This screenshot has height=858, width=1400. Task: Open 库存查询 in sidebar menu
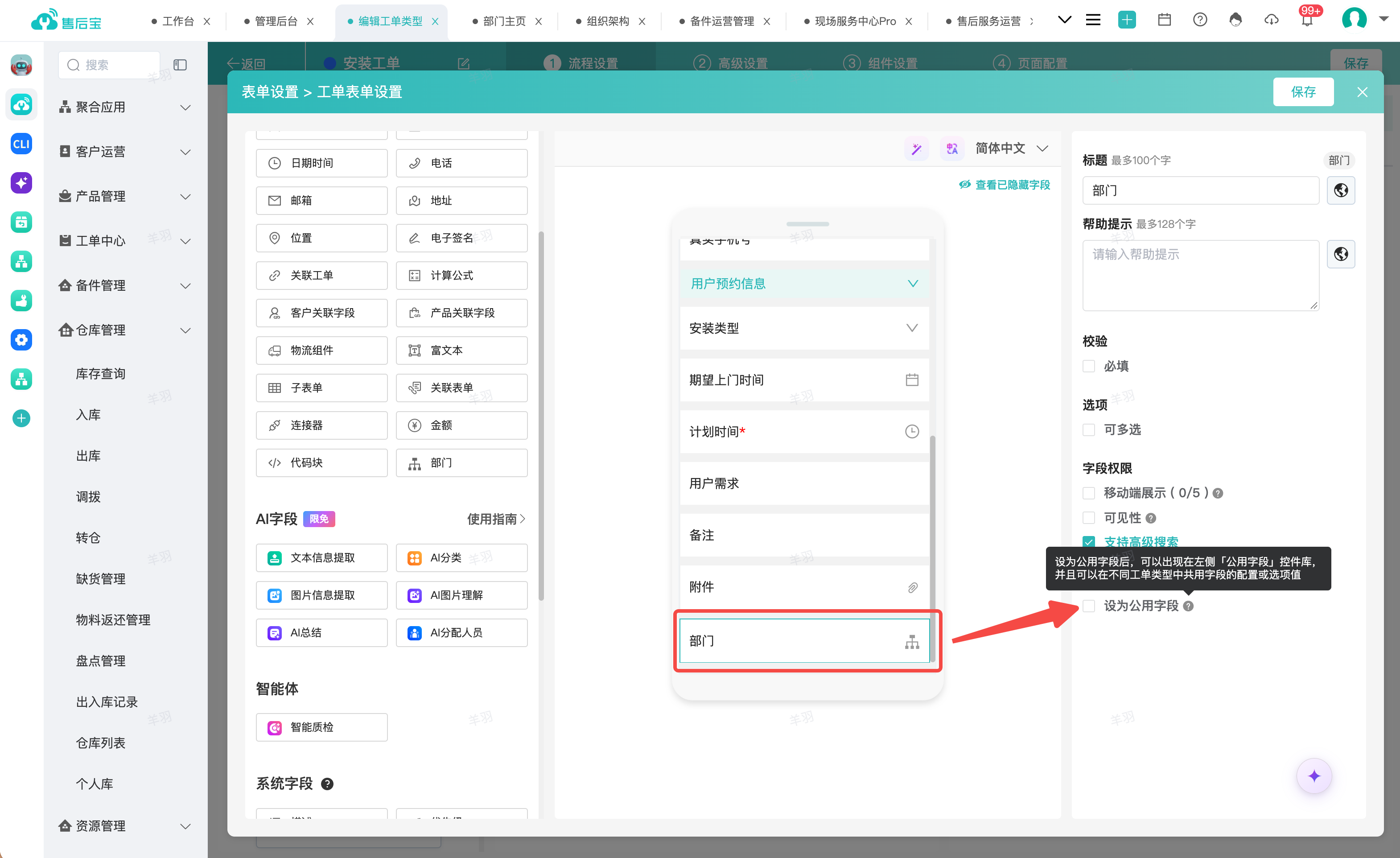101,374
